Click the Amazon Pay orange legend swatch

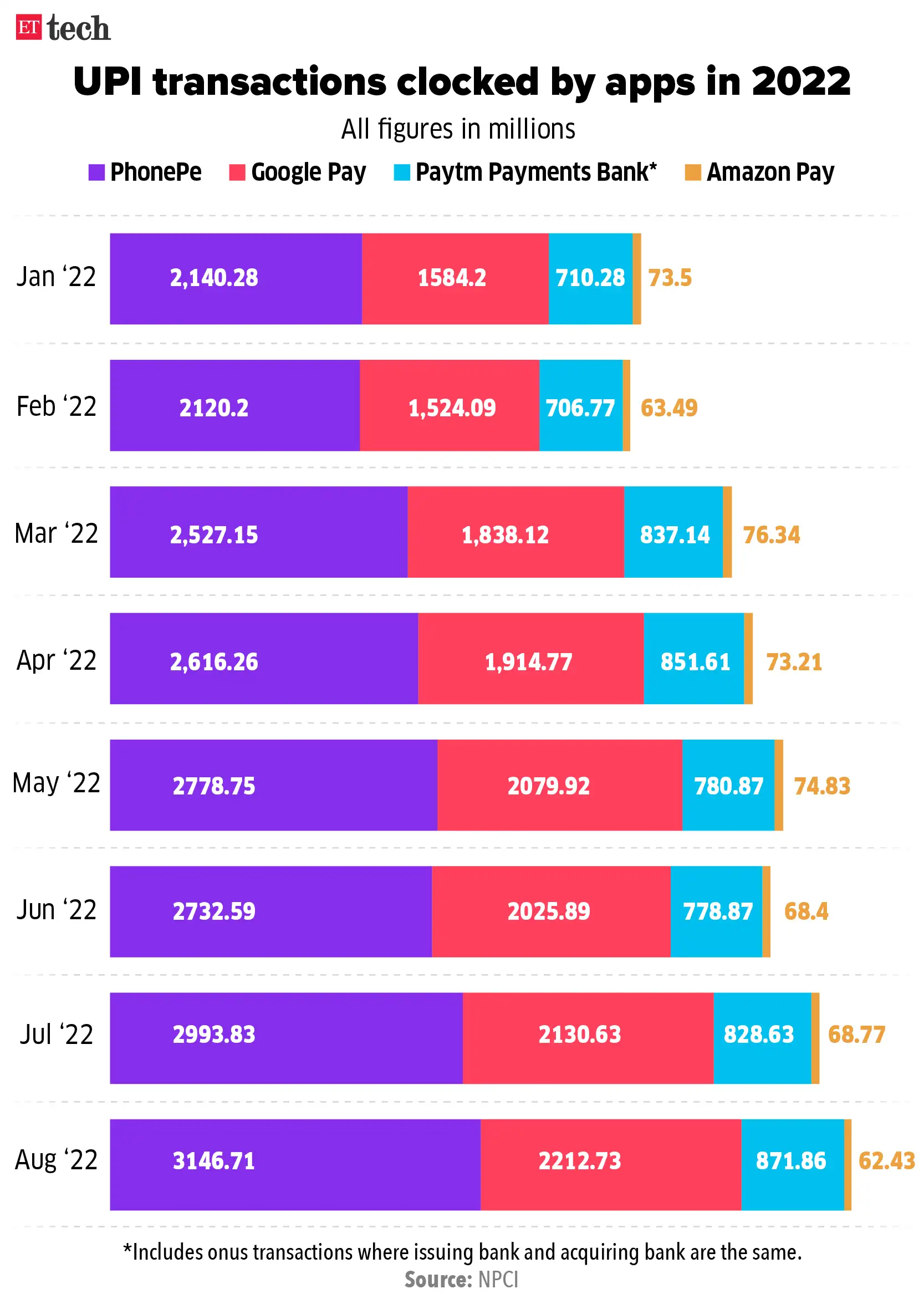coord(692,172)
